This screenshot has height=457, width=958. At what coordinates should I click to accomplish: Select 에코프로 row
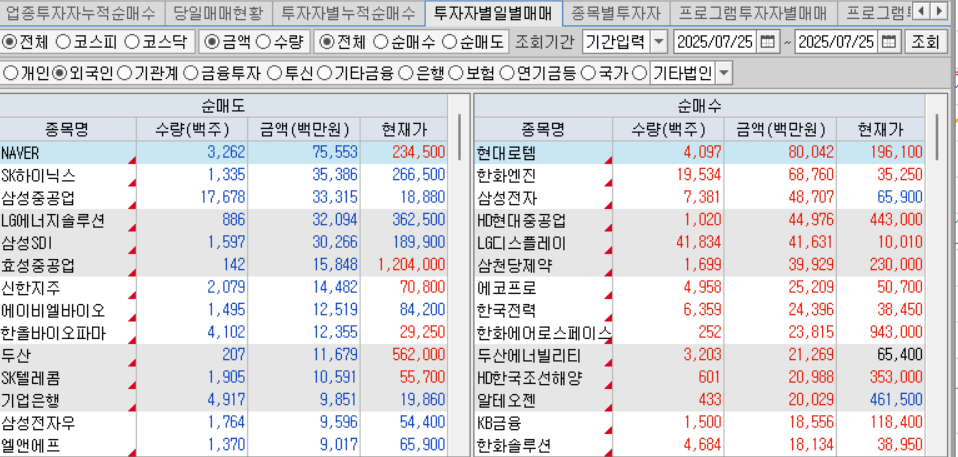coord(700,288)
